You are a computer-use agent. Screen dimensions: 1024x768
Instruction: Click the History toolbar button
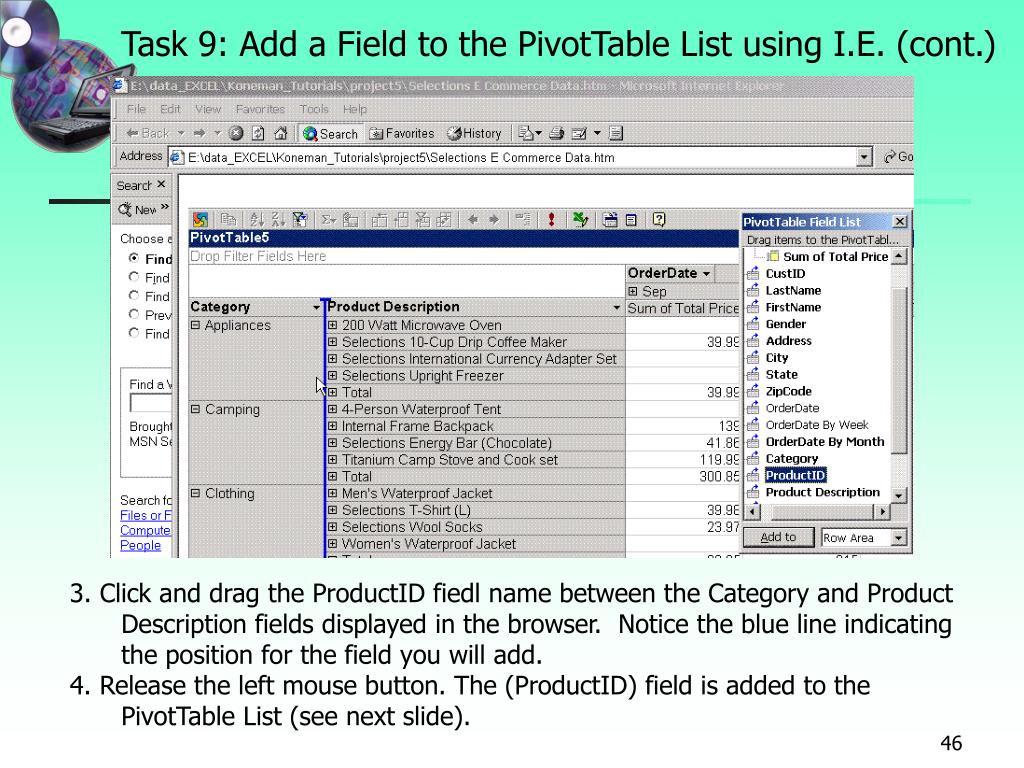click(x=474, y=133)
